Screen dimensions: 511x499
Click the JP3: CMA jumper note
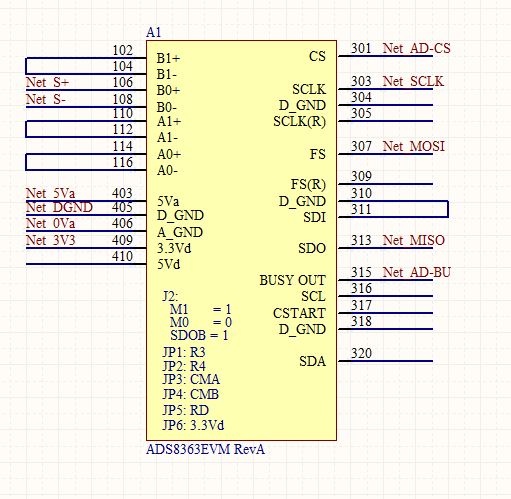click(x=191, y=380)
